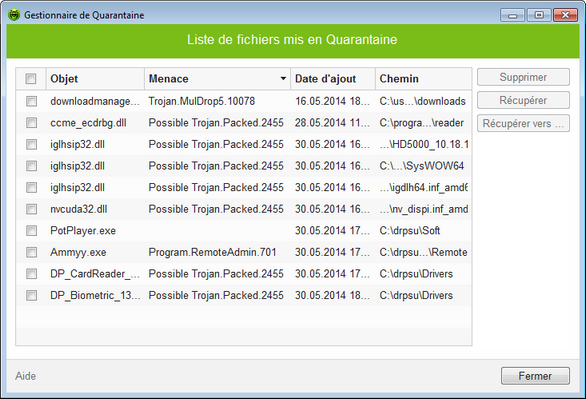The image size is (586, 399).
Task: Click the Dr.Web spider icon in title bar
Action: tap(14, 15)
